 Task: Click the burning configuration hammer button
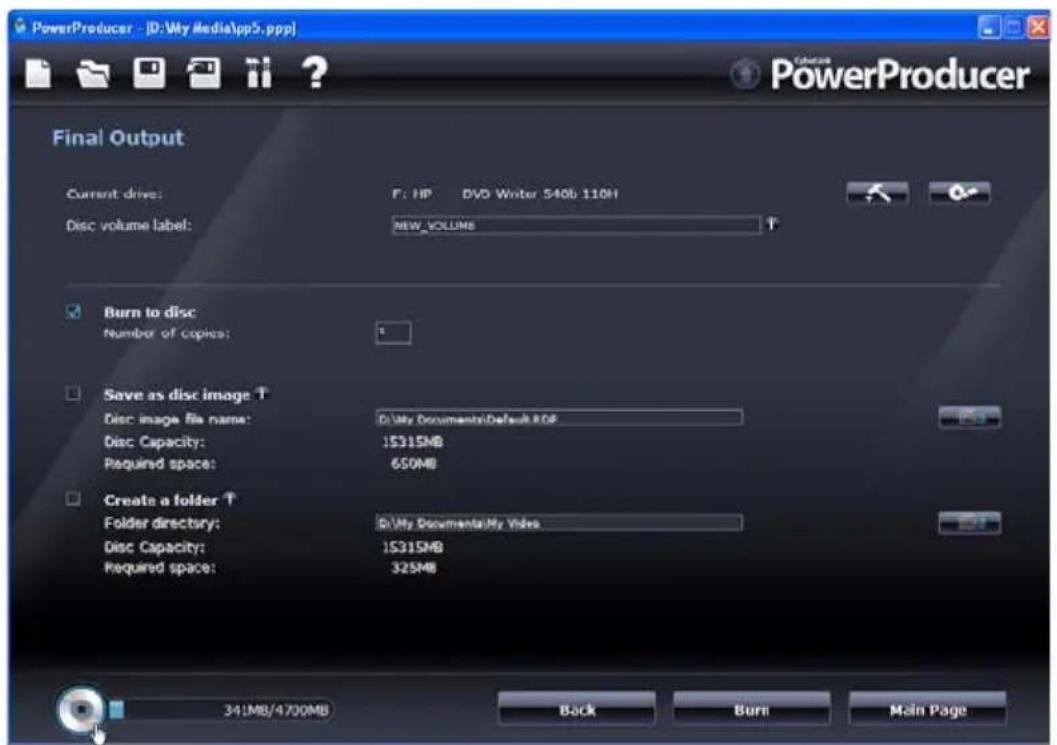[x=877, y=193]
